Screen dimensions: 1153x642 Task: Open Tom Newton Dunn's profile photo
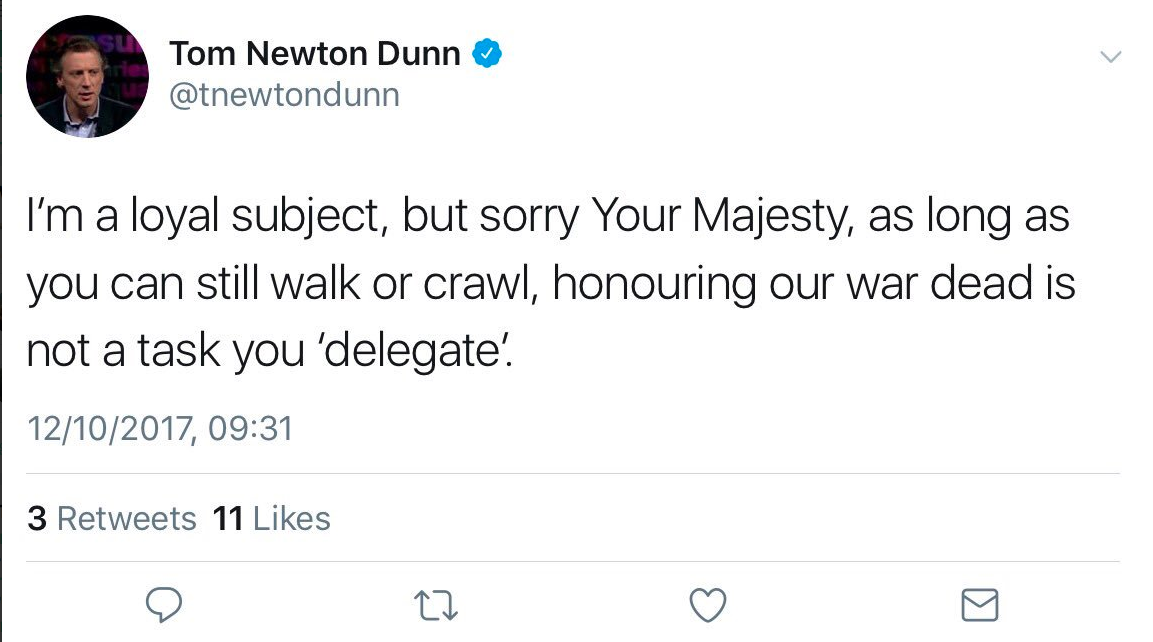(x=88, y=76)
